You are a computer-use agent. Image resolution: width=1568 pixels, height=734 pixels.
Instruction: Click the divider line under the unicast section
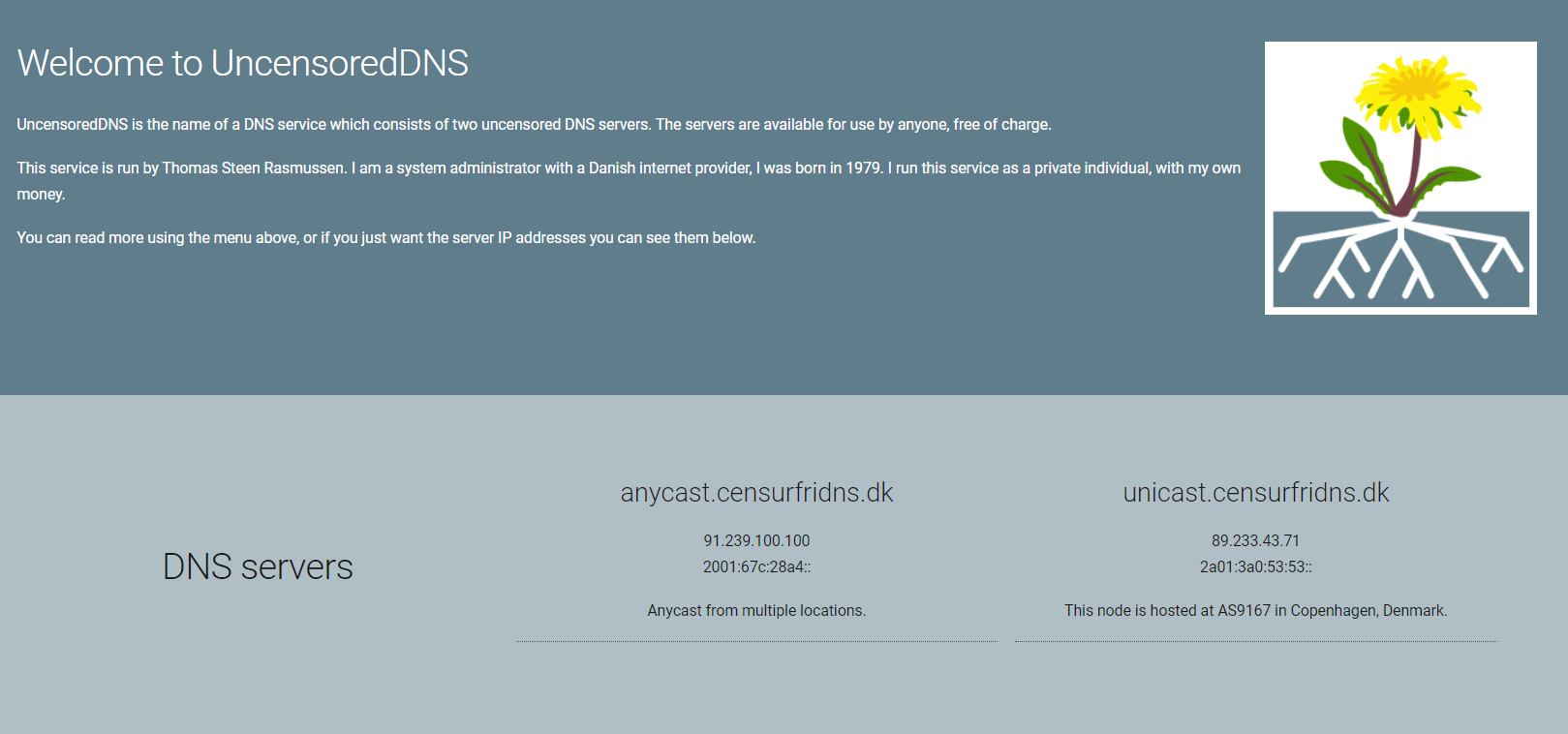[x=1255, y=641]
